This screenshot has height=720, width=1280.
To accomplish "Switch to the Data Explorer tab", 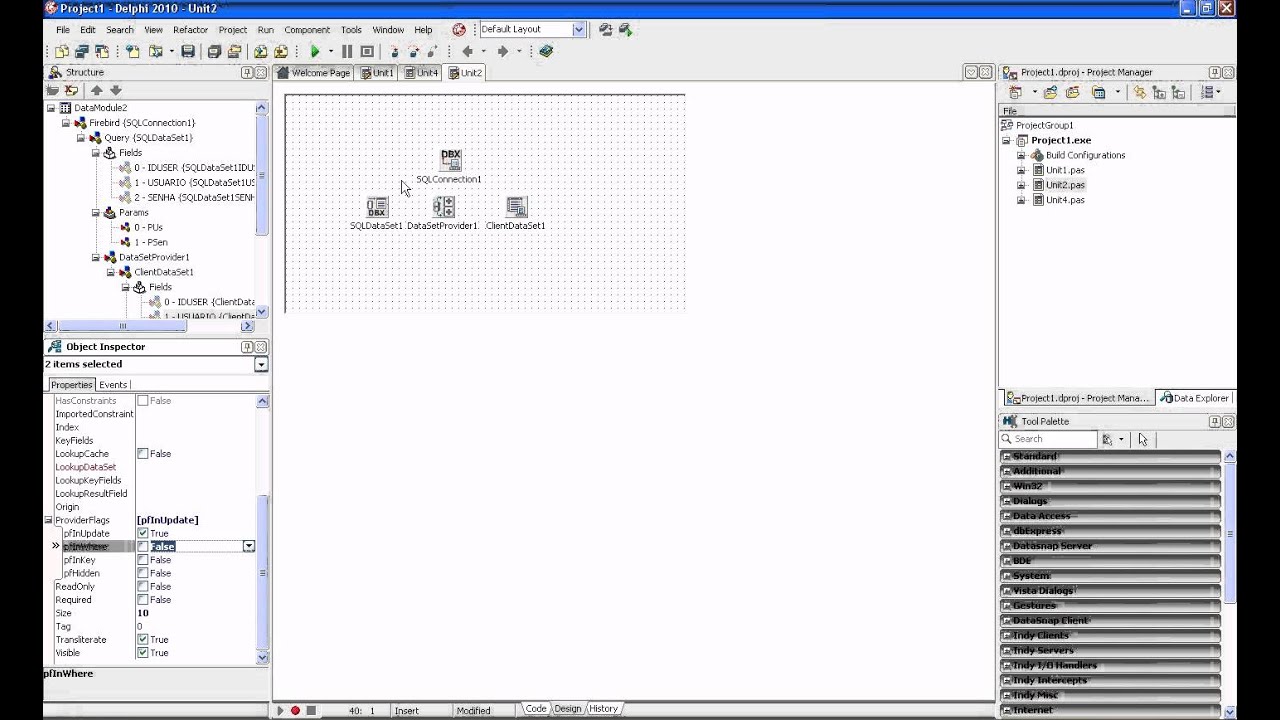I will pos(1194,398).
